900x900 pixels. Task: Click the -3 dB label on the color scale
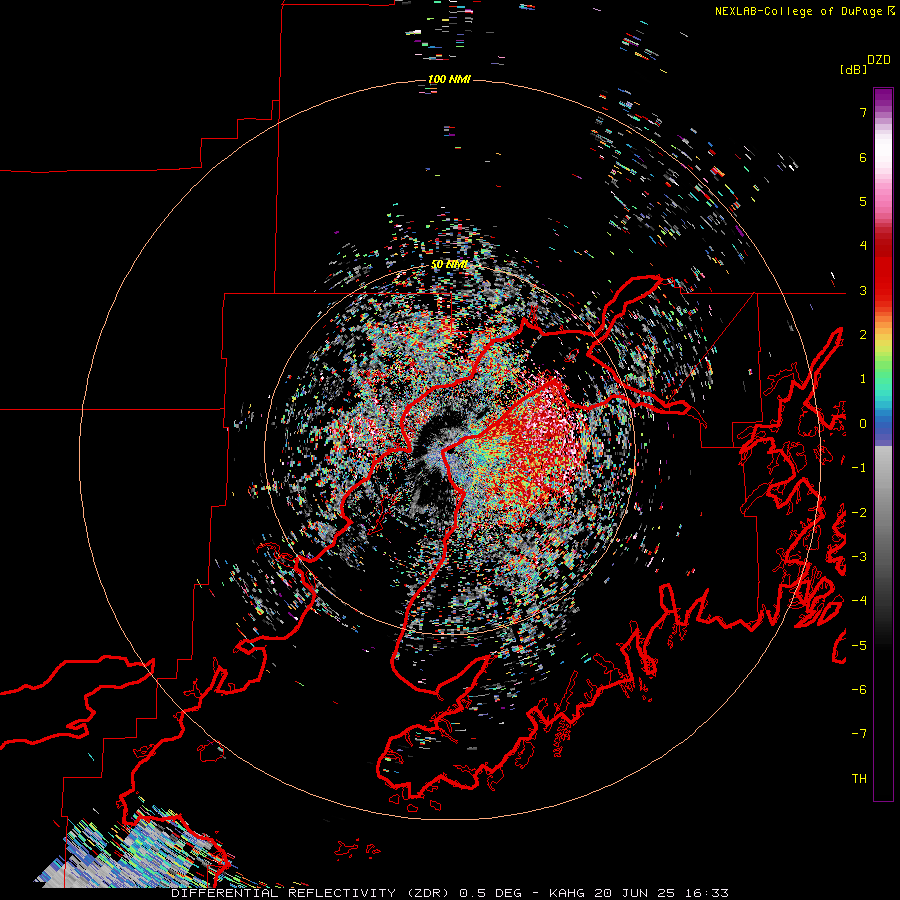pos(859,557)
